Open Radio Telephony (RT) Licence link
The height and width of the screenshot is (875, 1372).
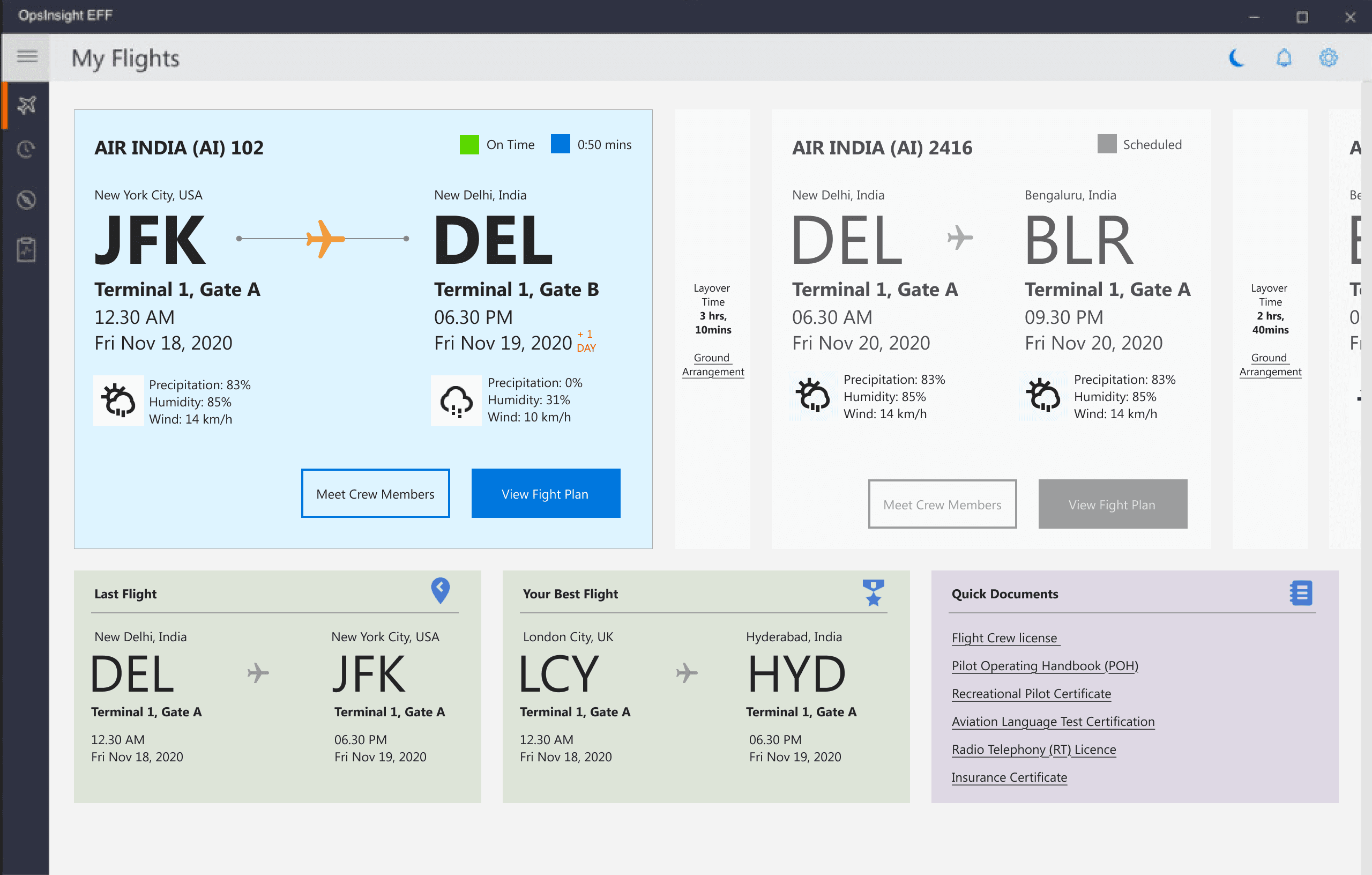pos(1034,750)
